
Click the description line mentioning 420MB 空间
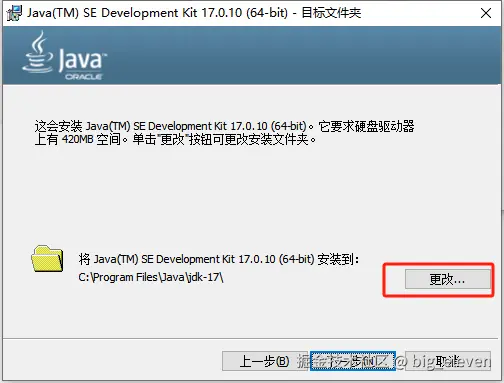pyautogui.click(x=175, y=139)
